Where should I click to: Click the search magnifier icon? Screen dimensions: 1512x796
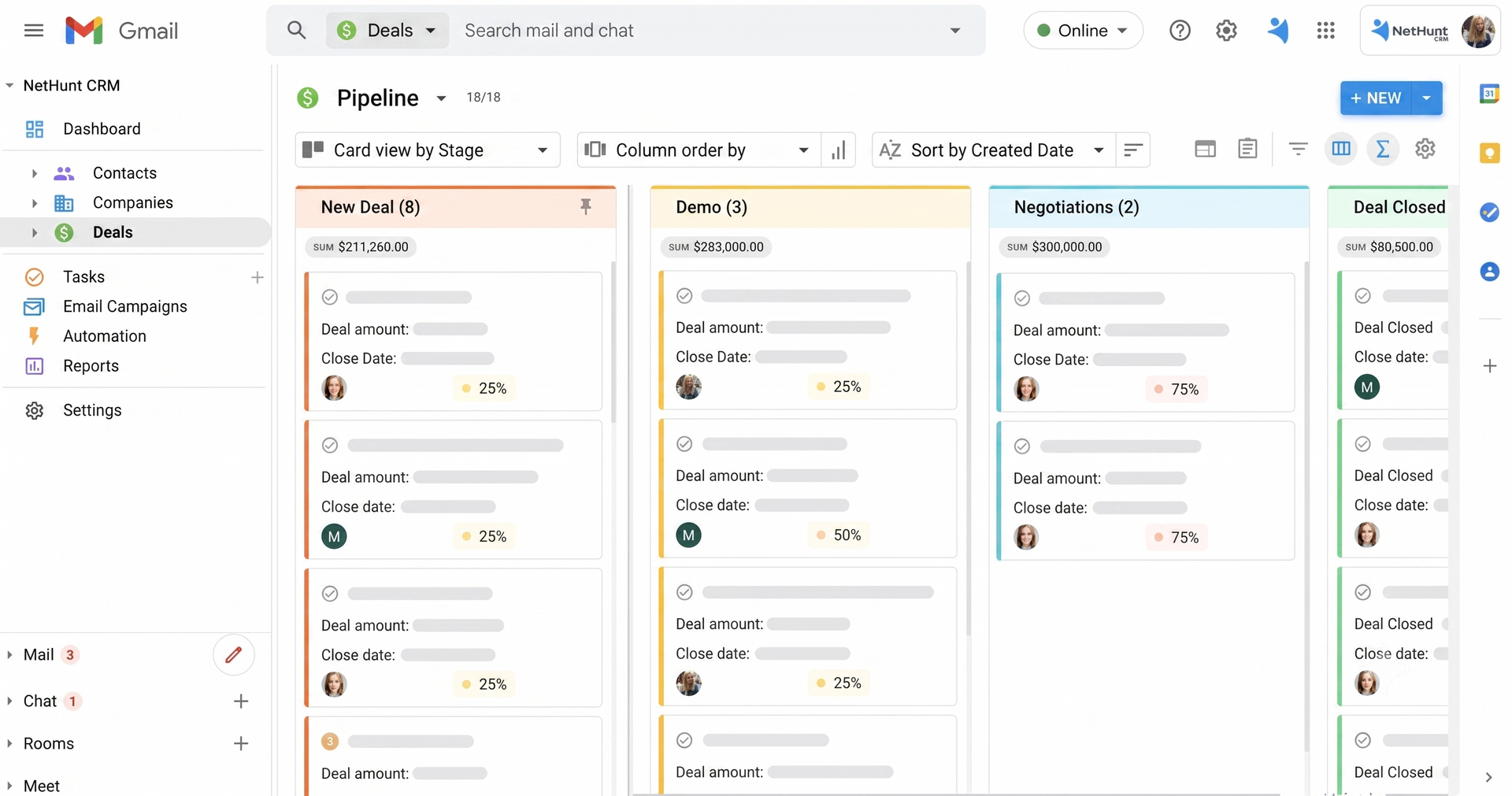(296, 31)
